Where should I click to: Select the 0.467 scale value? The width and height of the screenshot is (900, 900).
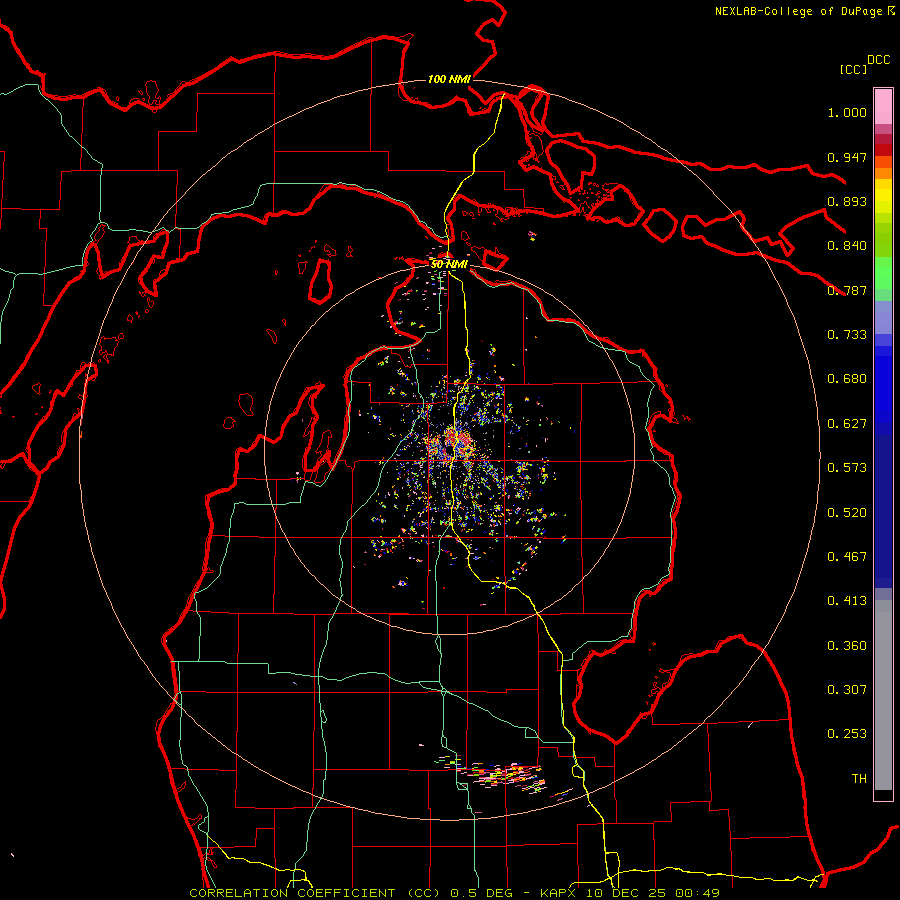[x=847, y=557]
